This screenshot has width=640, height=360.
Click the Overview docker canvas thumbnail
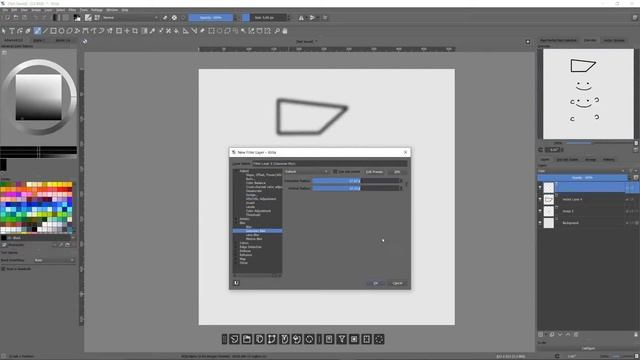588,94
